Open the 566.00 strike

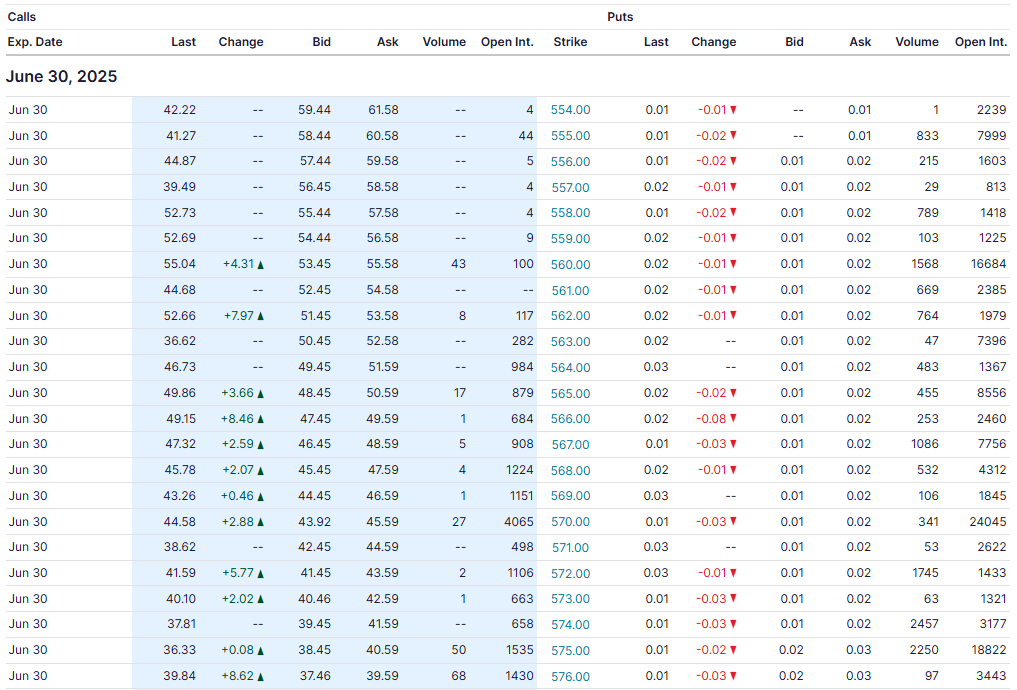pyautogui.click(x=570, y=419)
